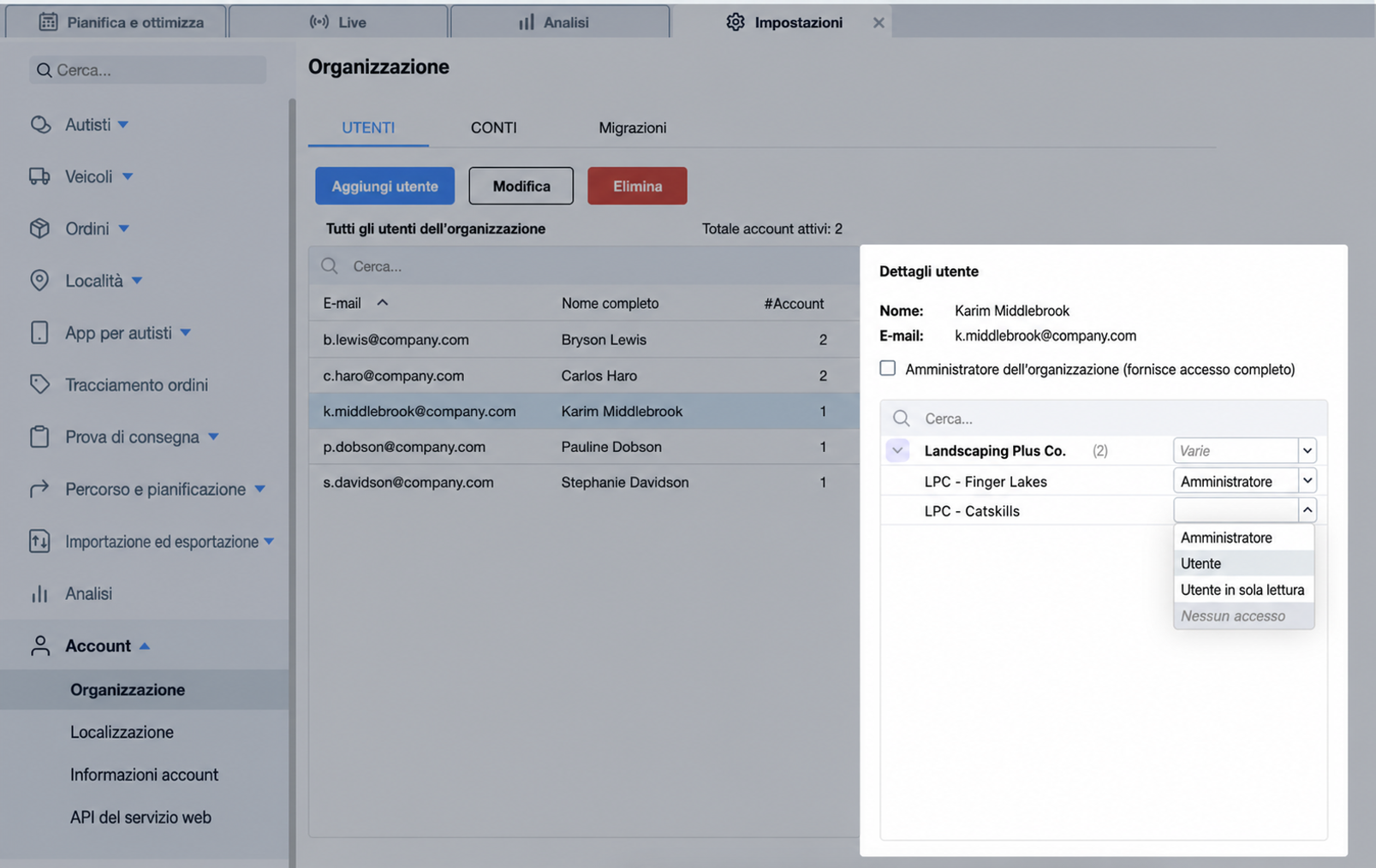Collapse the Account menu arrow
Image resolution: width=1376 pixels, height=868 pixels.
(145, 645)
